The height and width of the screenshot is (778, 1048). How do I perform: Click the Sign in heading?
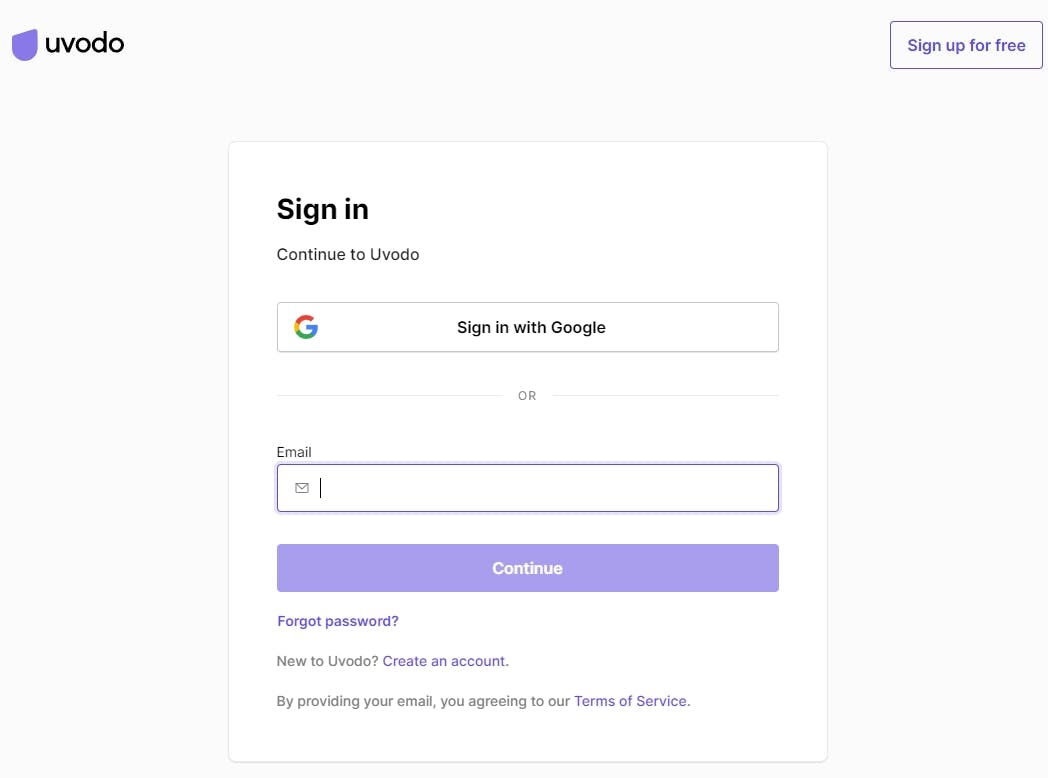pos(323,209)
